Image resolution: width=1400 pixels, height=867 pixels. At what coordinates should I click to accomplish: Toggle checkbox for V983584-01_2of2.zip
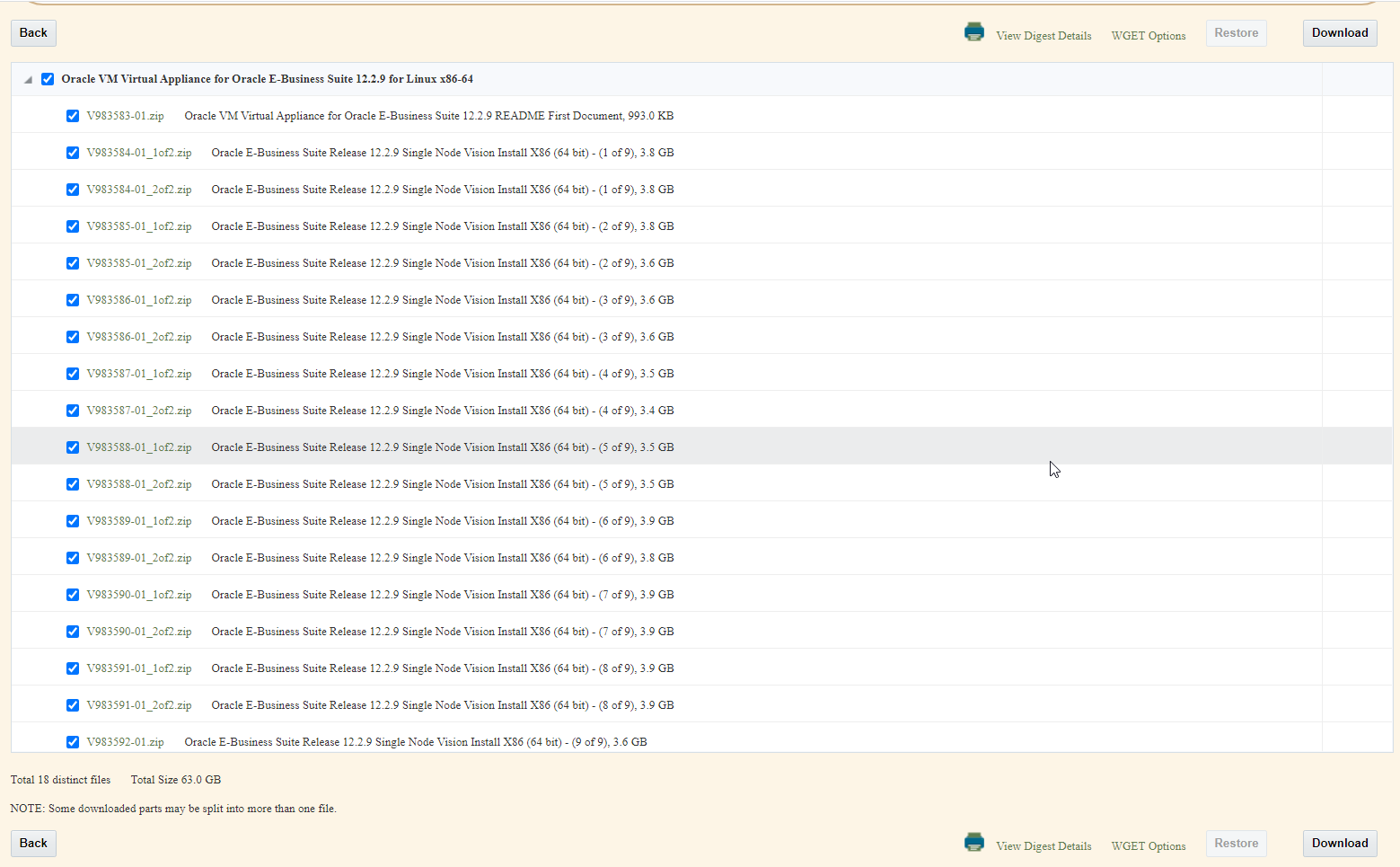pyautogui.click(x=73, y=190)
